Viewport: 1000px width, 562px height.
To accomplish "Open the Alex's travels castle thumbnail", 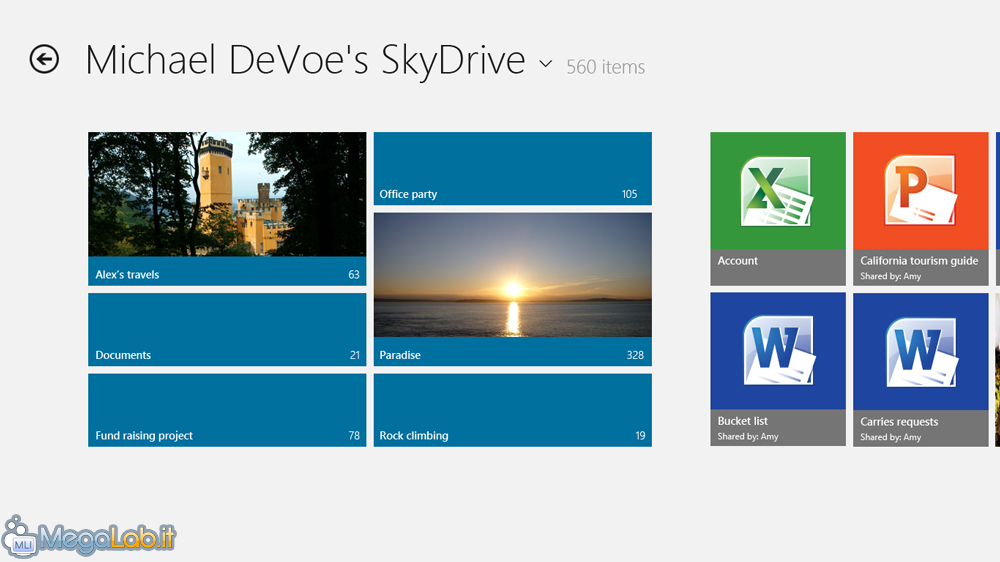I will click(x=227, y=194).
